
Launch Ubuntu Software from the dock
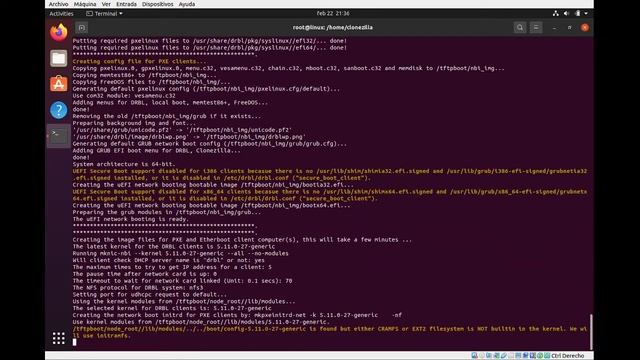point(59,84)
